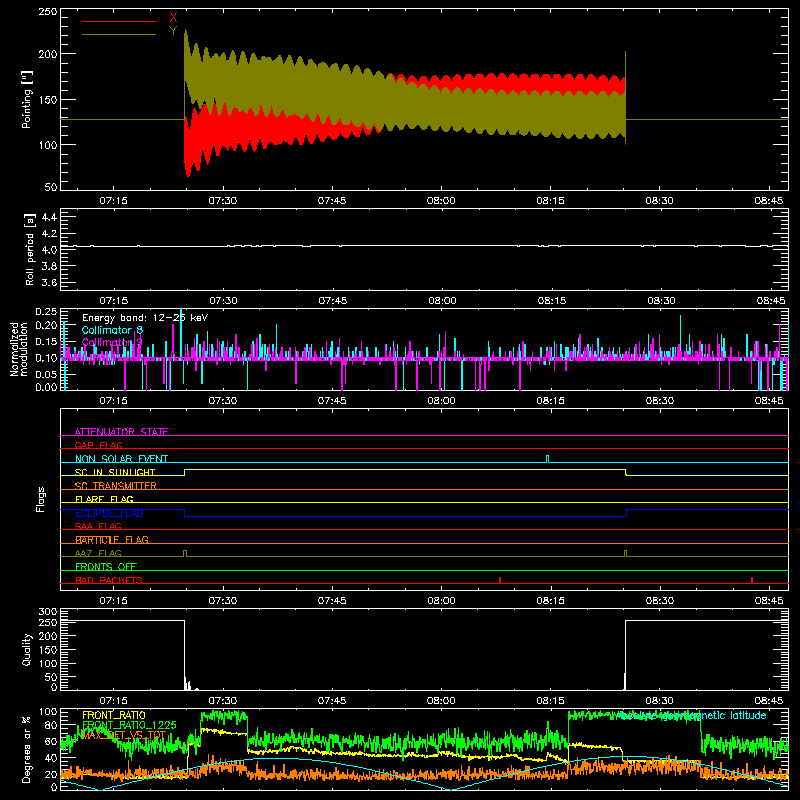The height and width of the screenshot is (800, 800).
Task: Select the yellow FRONT_RATIO legend text
Action: (x=114, y=715)
